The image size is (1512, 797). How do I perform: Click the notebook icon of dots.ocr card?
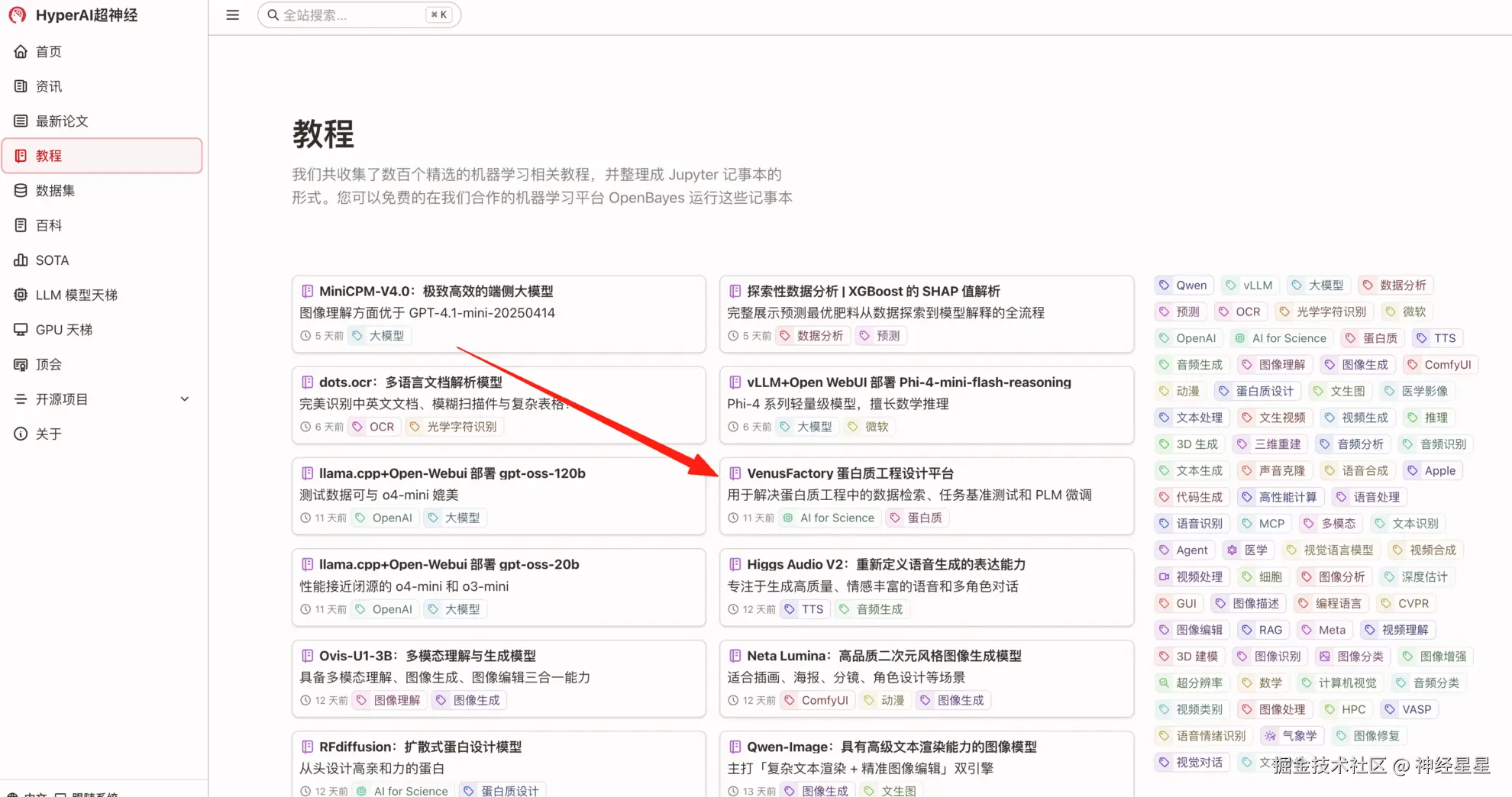(x=307, y=382)
